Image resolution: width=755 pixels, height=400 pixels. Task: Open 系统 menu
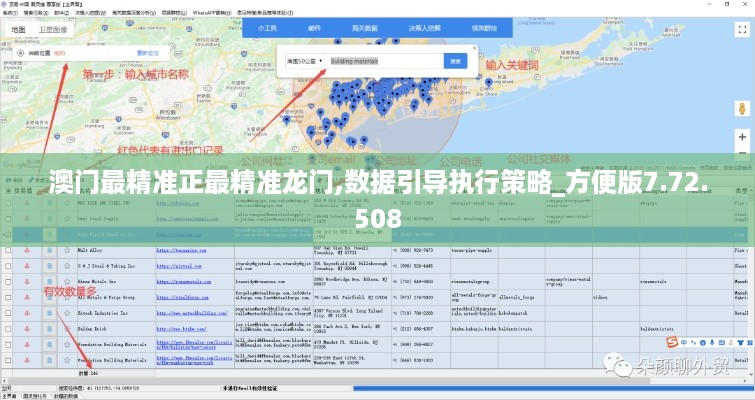pos(9,13)
